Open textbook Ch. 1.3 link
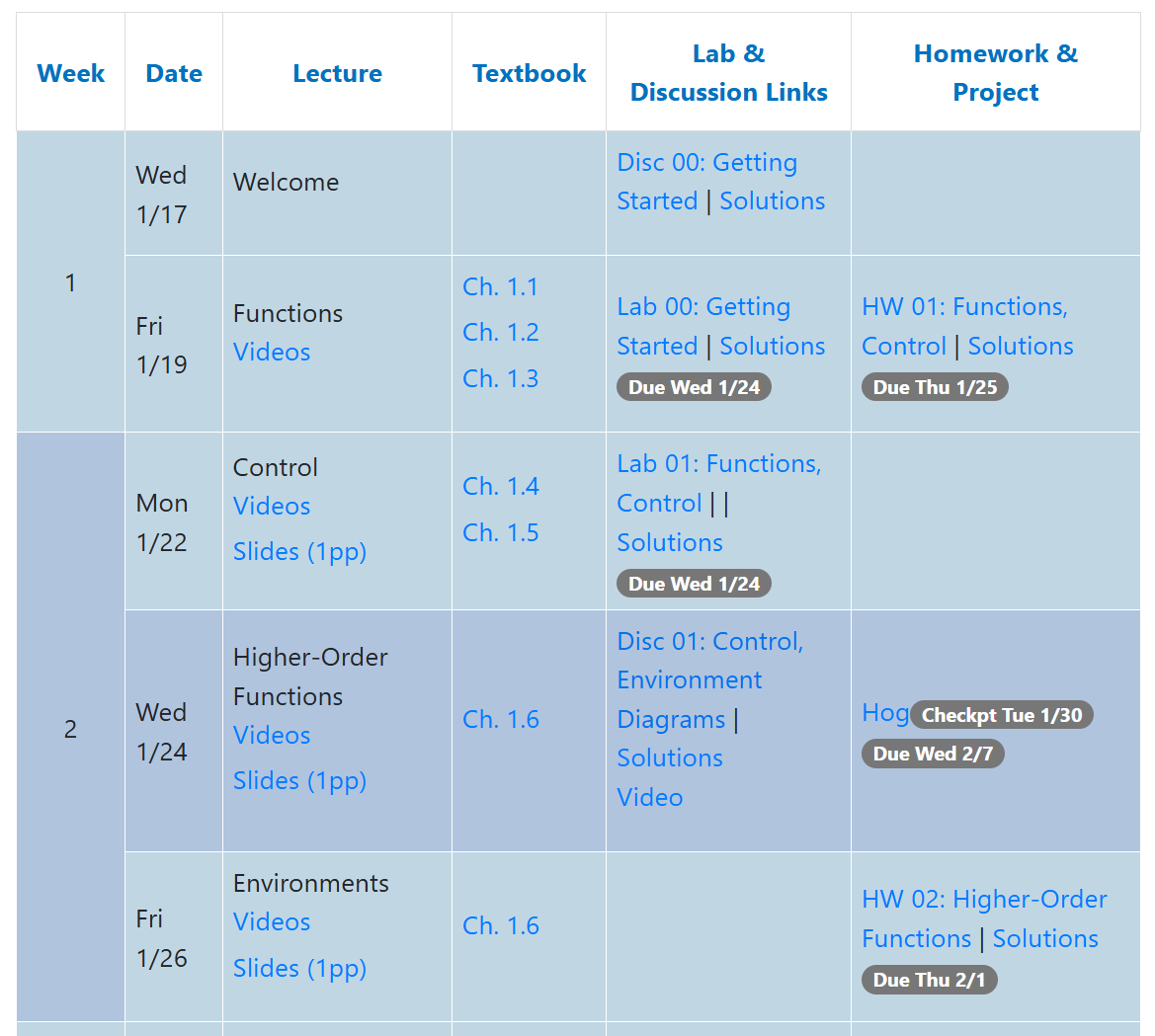Screen dimensions: 1155x1036 click(x=500, y=378)
